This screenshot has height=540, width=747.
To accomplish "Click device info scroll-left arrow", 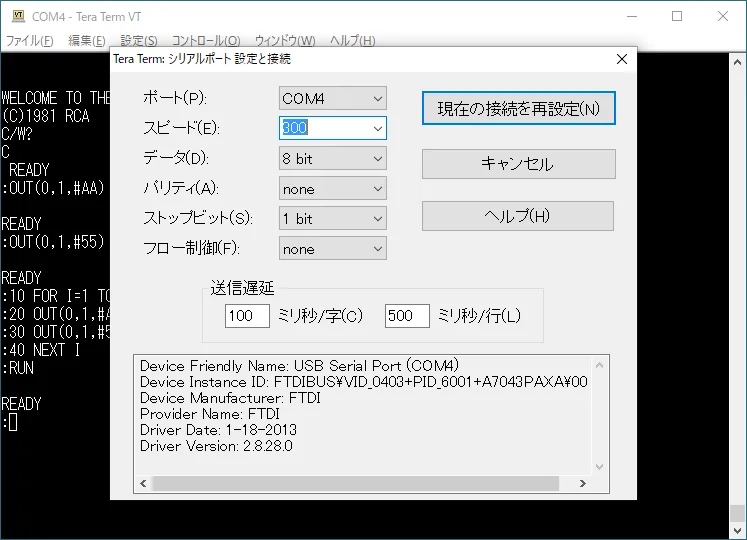I will click(x=143, y=483).
